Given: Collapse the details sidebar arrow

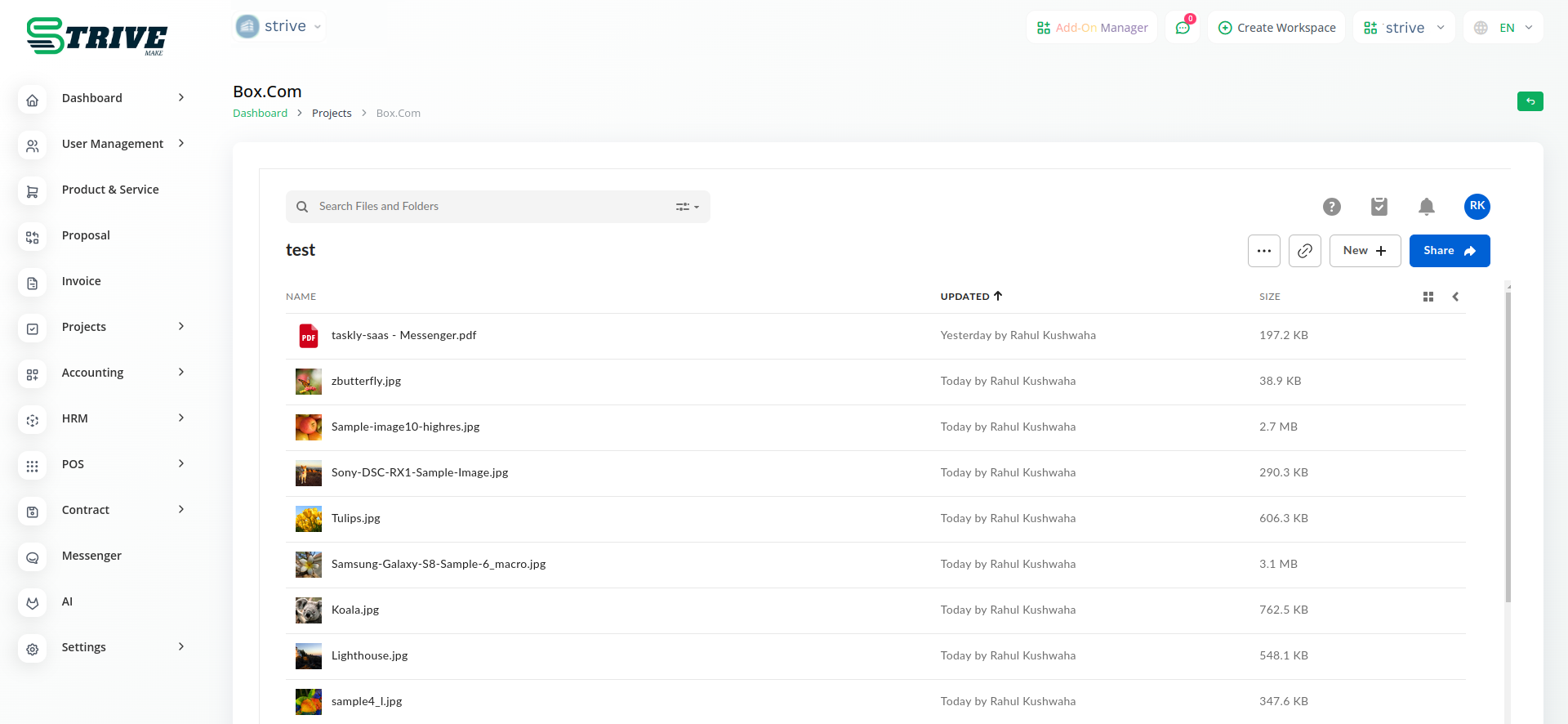Looking at the screenshot, I should coord(1455,297).
